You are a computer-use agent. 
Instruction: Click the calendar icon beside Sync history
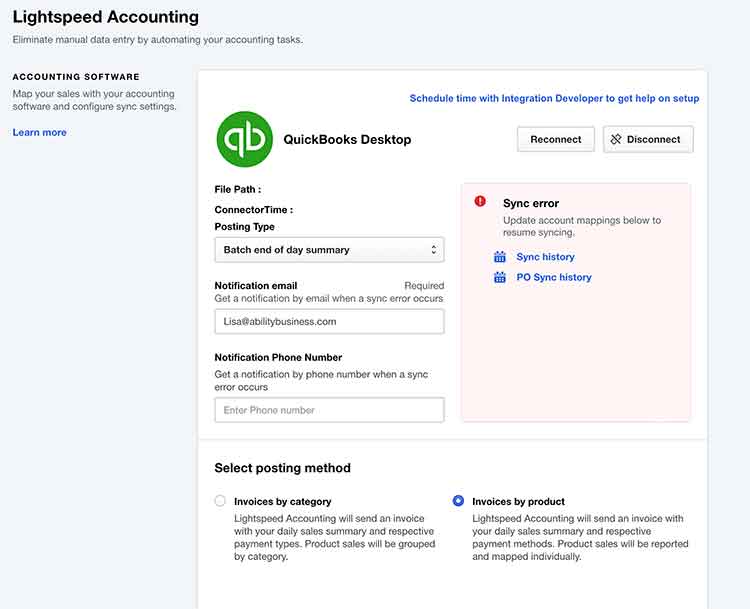pos(500,257)
